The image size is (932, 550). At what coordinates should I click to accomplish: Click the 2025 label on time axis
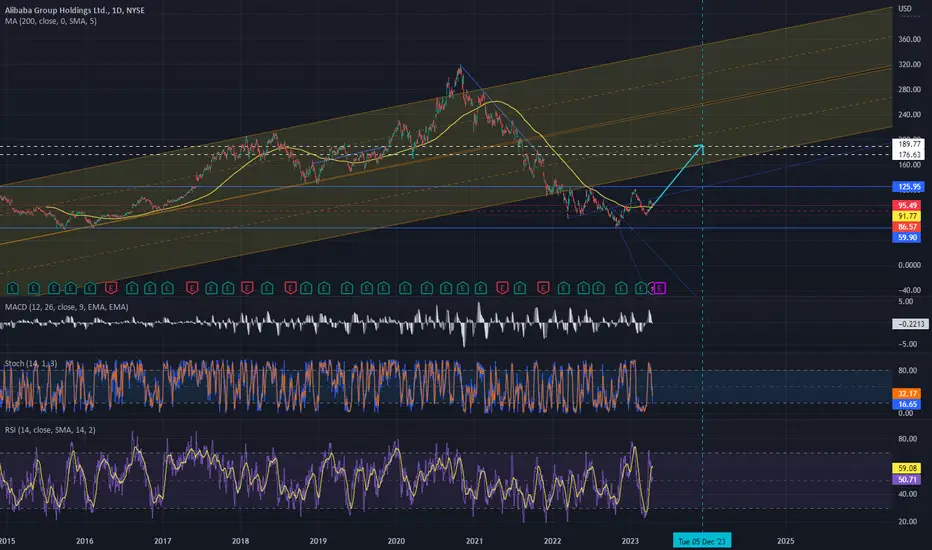[x=785, y=541]
